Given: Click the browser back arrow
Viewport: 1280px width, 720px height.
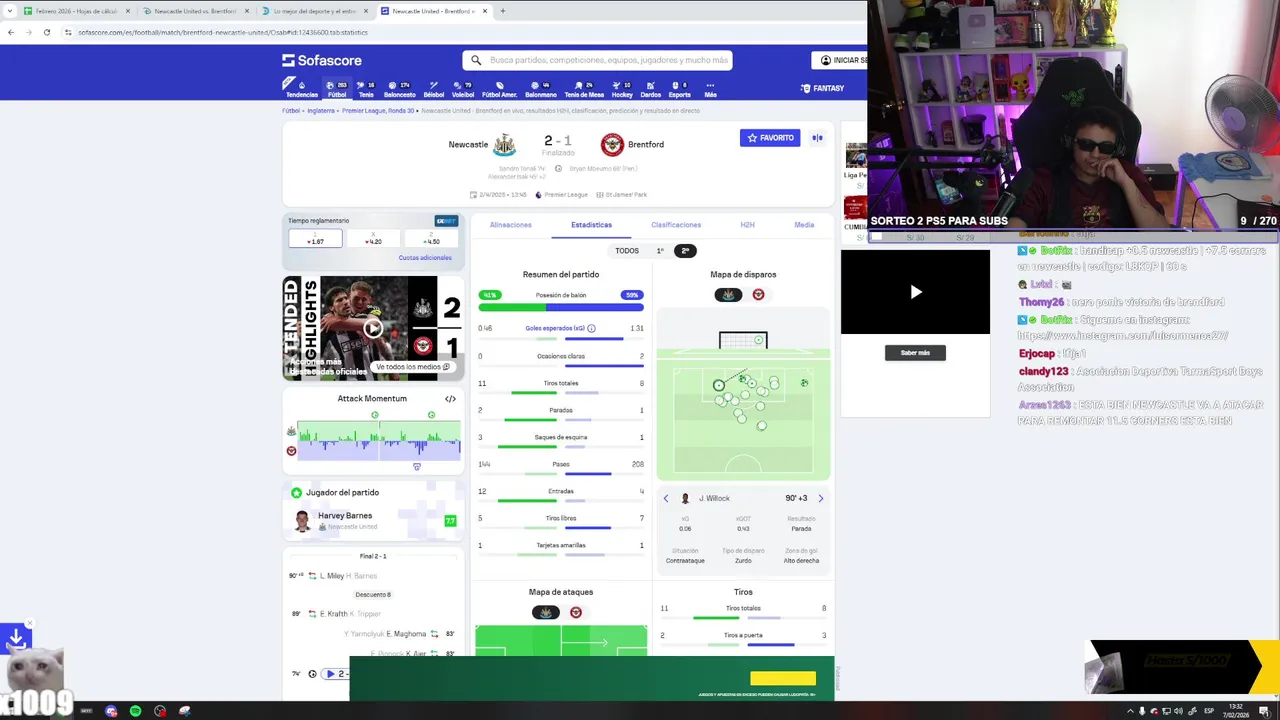Looking at the screenshot, I should [10, 32].
